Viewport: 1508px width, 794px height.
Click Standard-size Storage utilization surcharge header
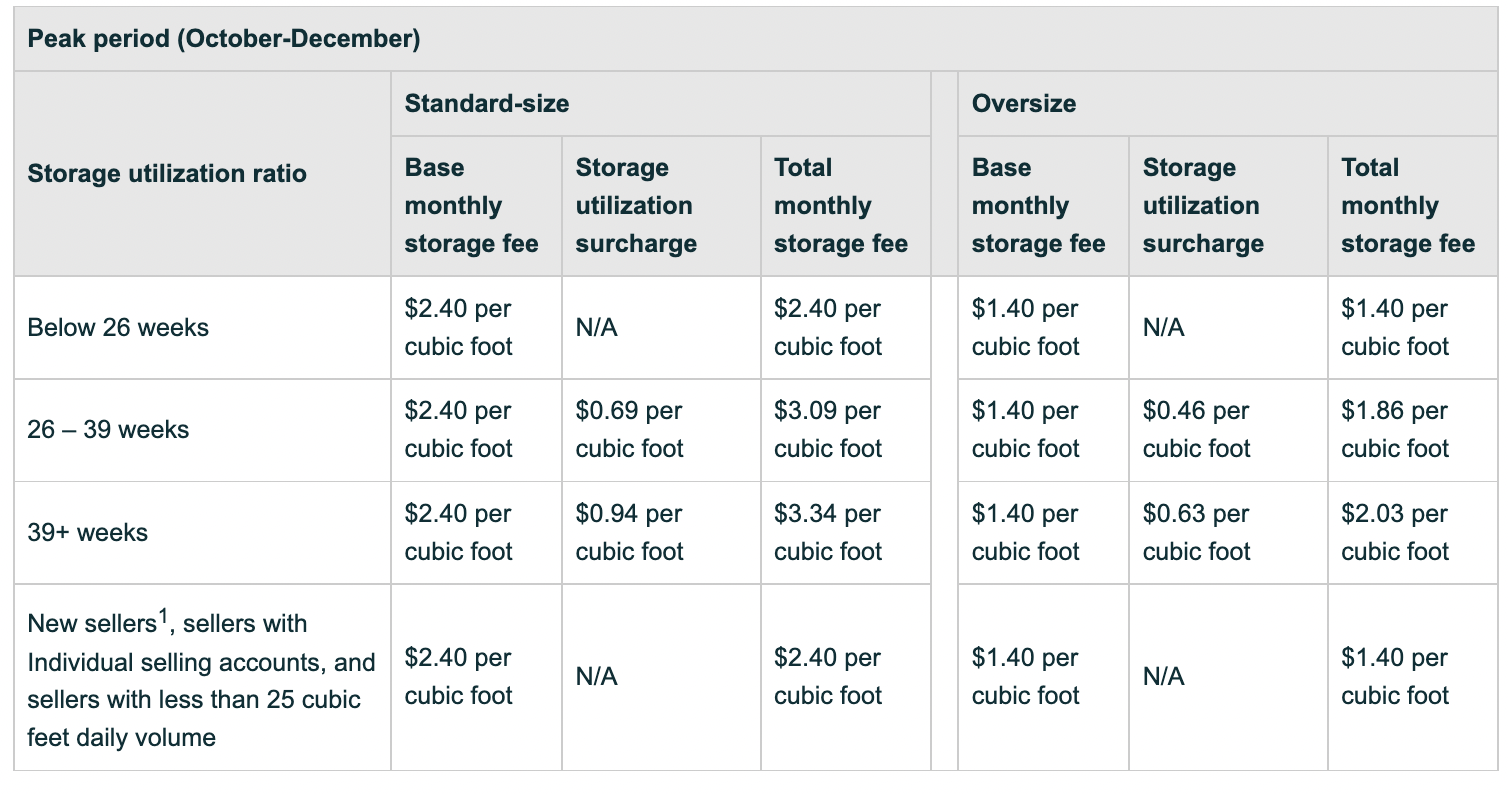[x=636, y=206]
